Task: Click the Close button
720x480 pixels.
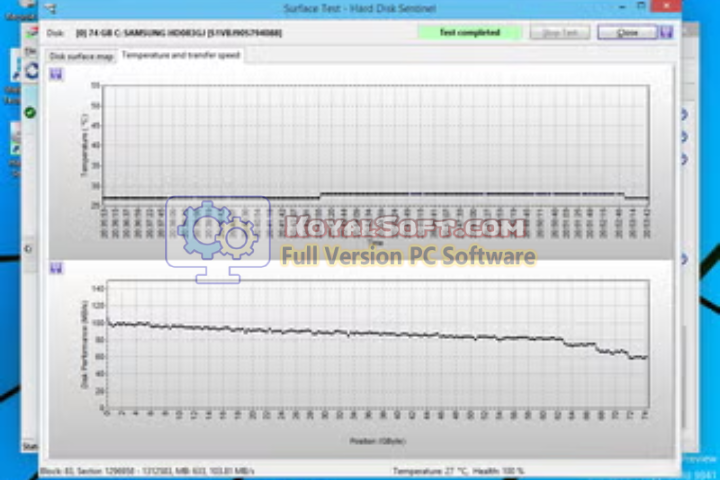Action: coord(627,33)
